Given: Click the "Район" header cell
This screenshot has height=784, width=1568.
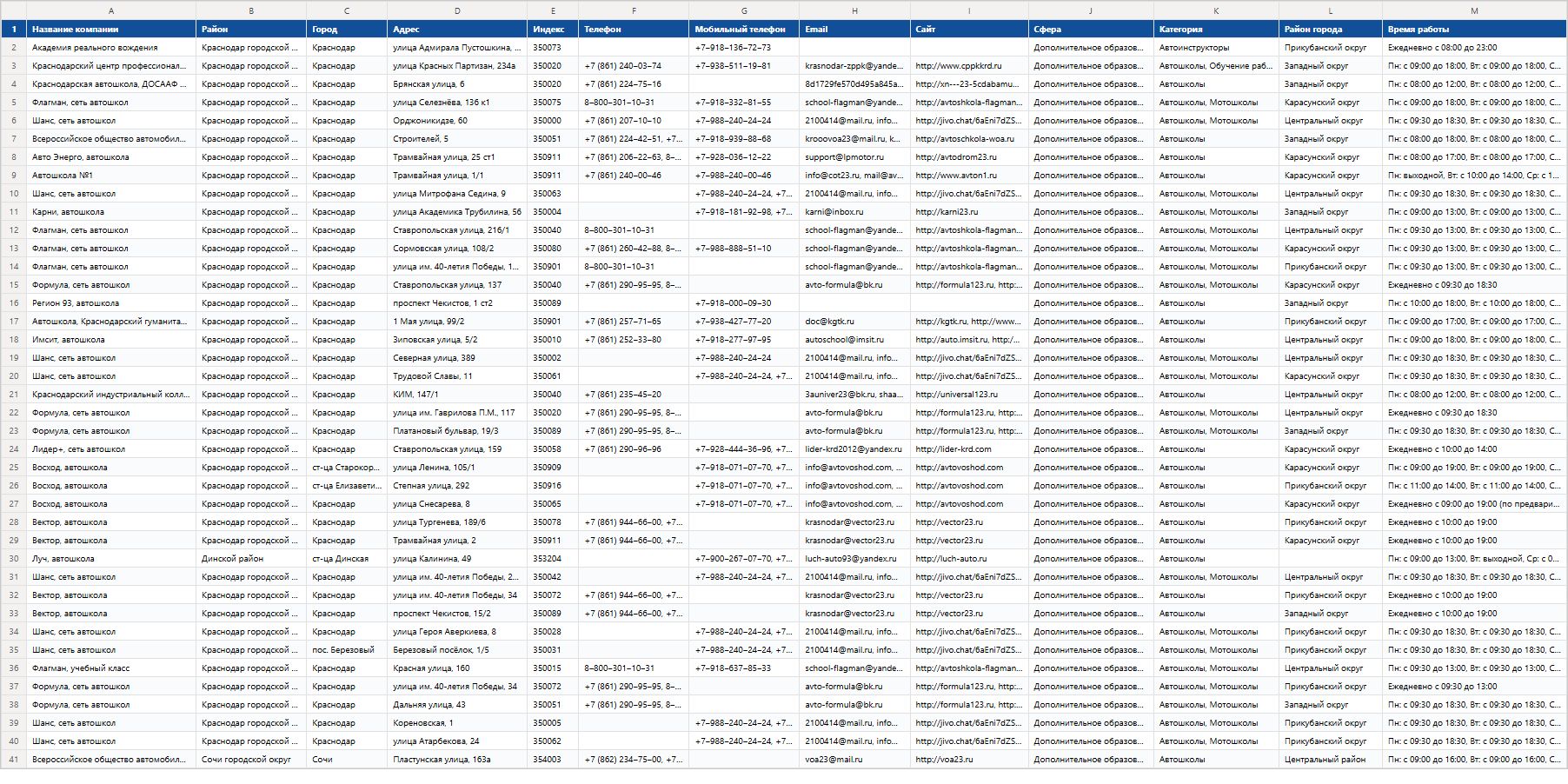Looking at the screenshot, I should pyautogui.click(x=251, y=29).
